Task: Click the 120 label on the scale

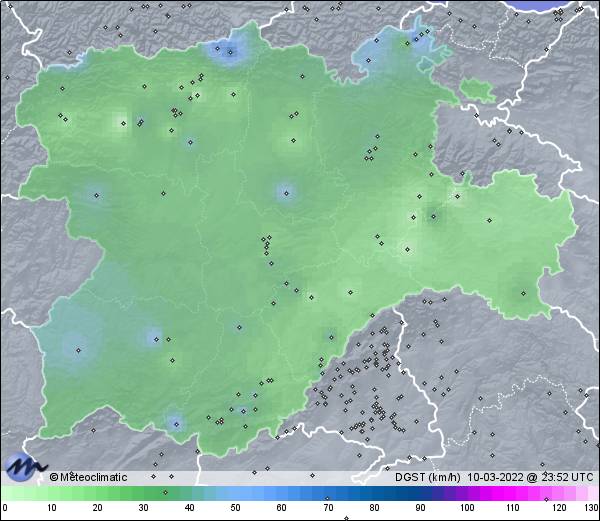Action: tap(559, 508)
